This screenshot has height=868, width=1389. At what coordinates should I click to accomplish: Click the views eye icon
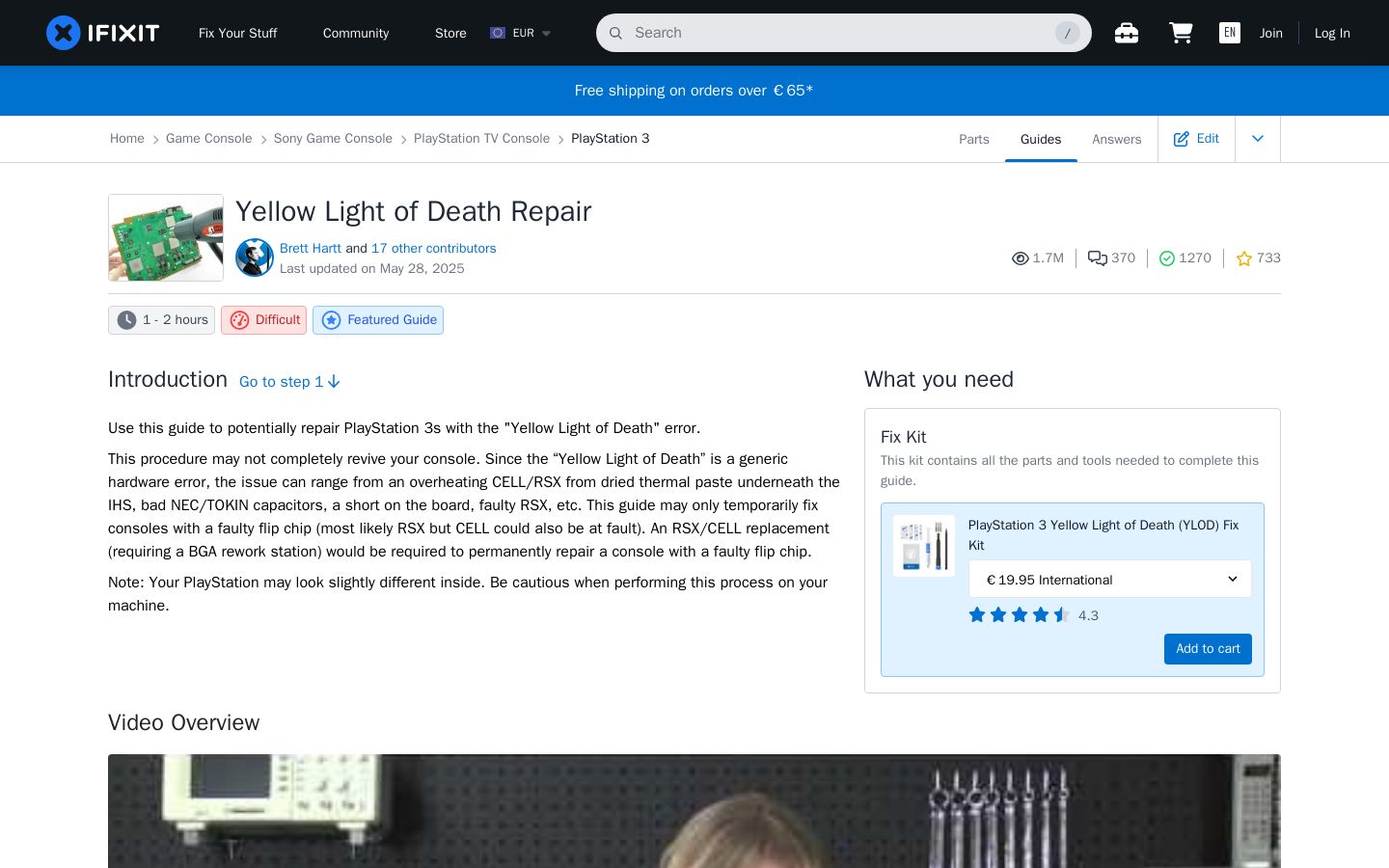coord(1020,258)
